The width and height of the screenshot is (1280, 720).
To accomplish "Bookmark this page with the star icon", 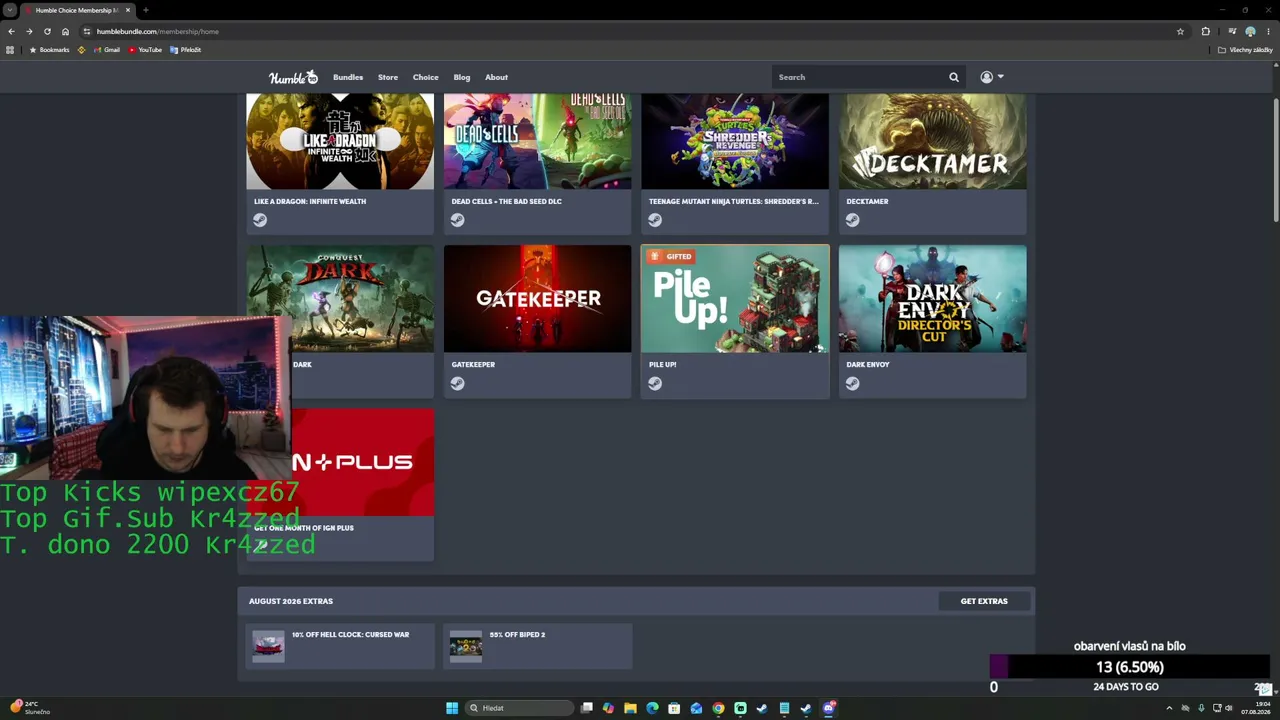I will [x=1180, y=31].
